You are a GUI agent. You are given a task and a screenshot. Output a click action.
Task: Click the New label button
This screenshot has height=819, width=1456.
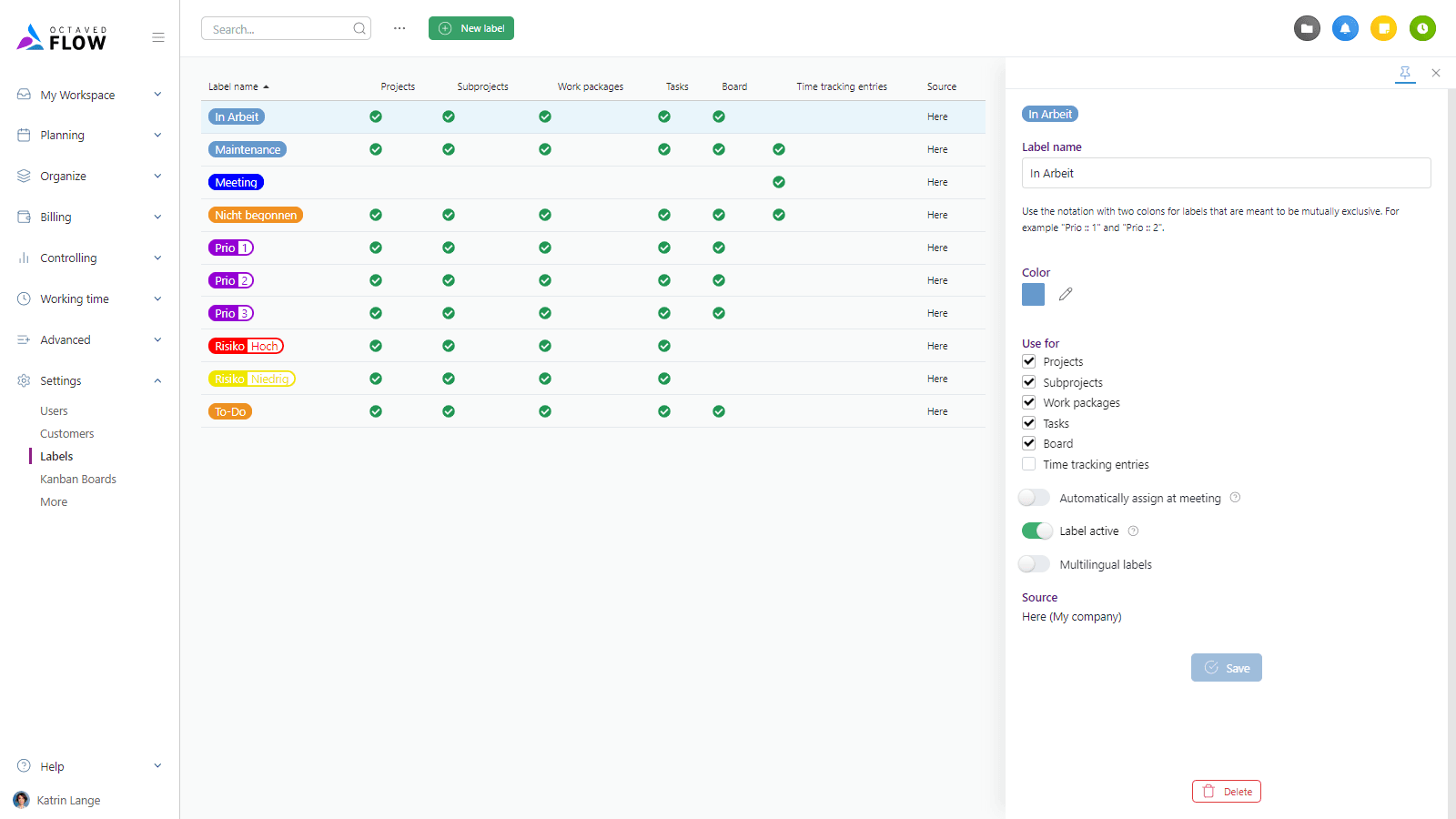(471, 28)
